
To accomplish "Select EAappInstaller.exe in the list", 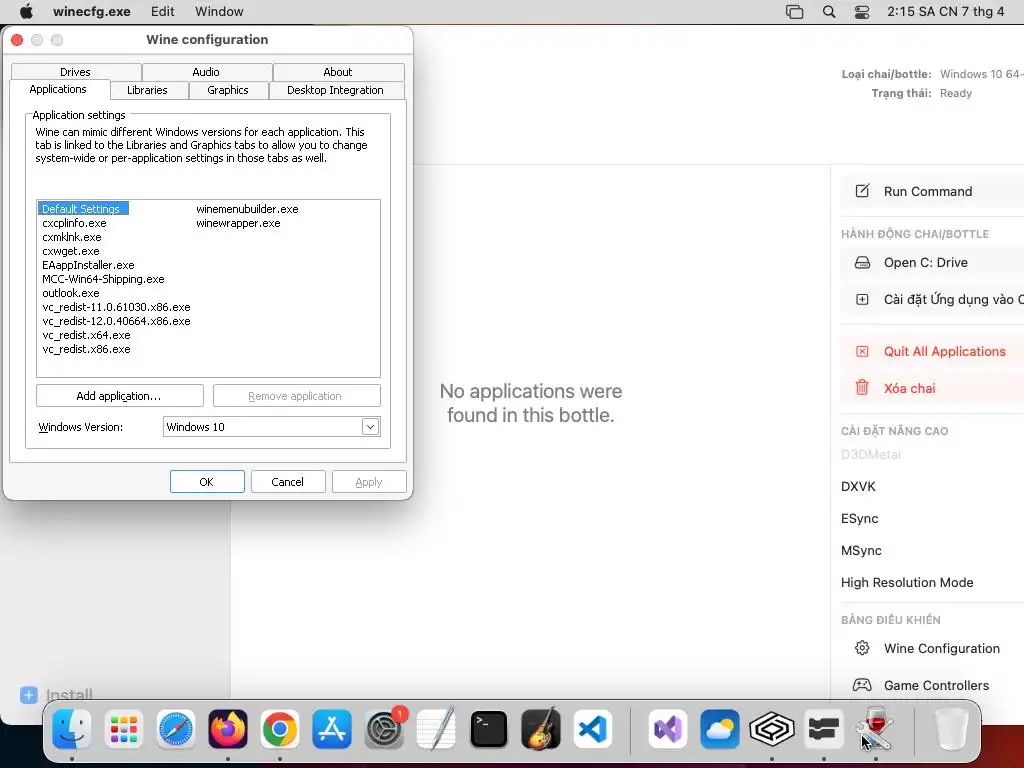I will pos(88,265).
